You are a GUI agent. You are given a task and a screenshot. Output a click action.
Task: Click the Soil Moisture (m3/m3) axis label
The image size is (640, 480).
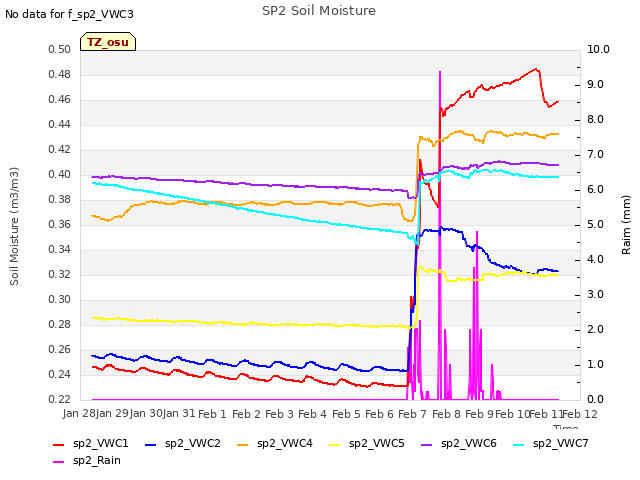pos(14,226)
